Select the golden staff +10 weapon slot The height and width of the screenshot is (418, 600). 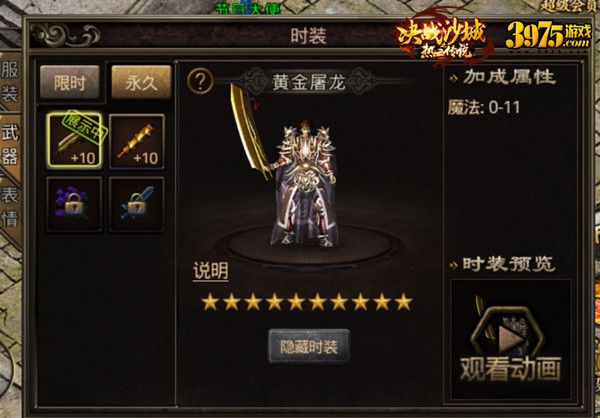click(x=137, y=141)
